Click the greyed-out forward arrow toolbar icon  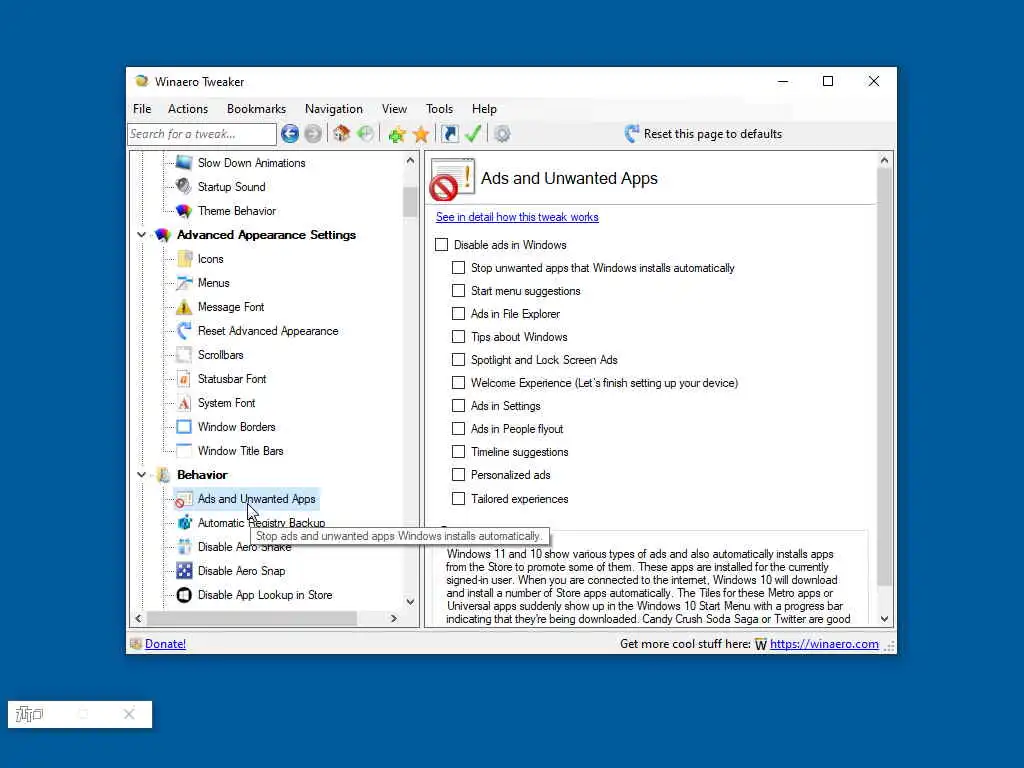313,134
